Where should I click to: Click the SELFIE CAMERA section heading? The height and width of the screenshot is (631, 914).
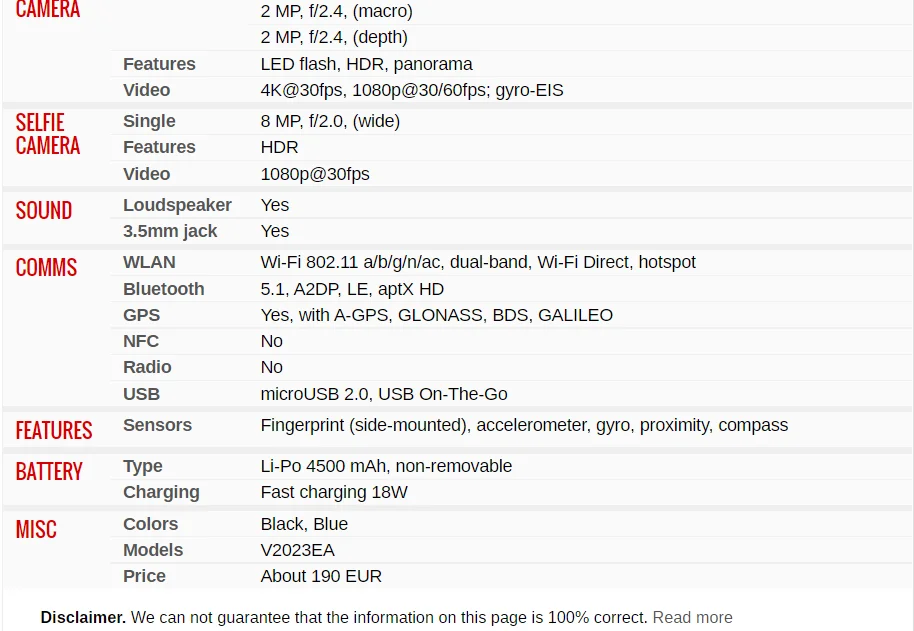pos(47,134)
